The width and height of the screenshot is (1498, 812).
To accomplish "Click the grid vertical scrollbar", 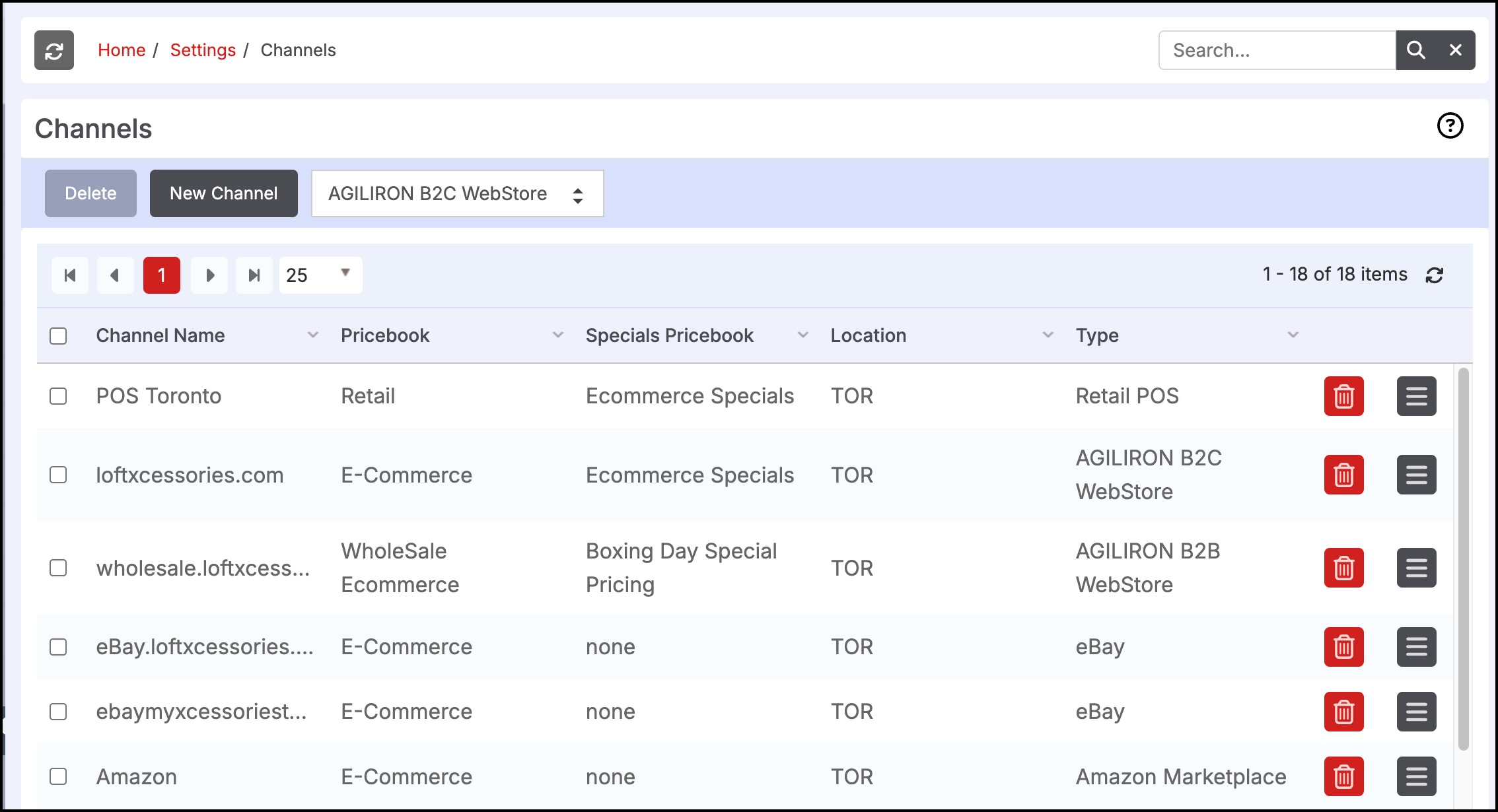I will point(1464,559).
